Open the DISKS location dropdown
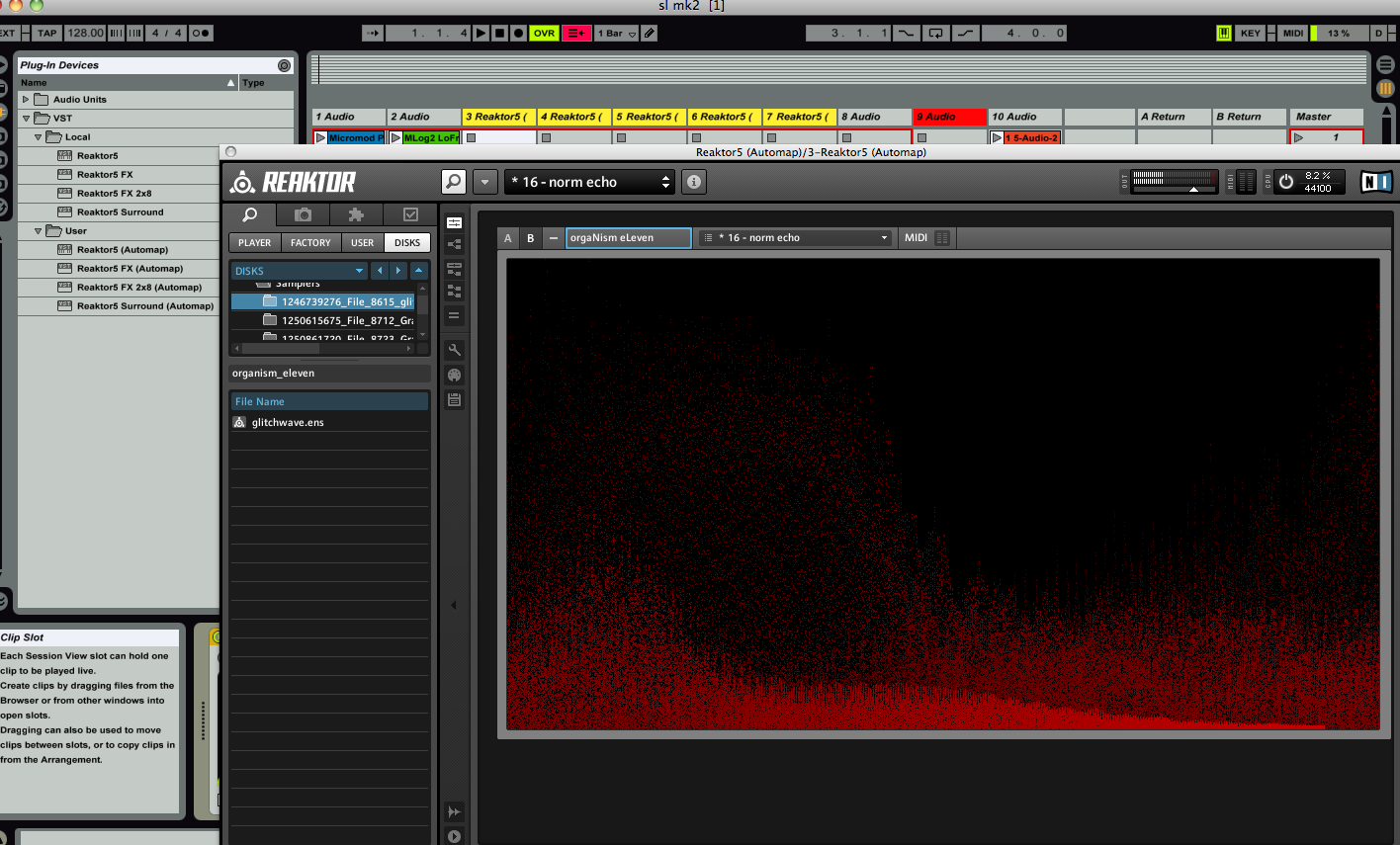1400x845 pixels. click(300, 271)
